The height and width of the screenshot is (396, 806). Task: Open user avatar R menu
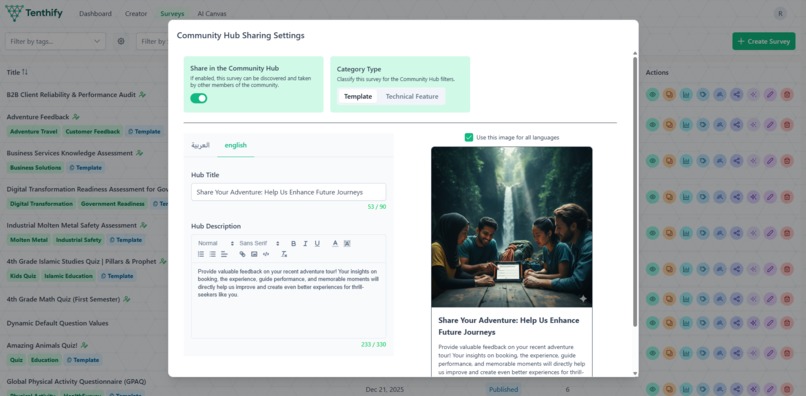[780, 14]
